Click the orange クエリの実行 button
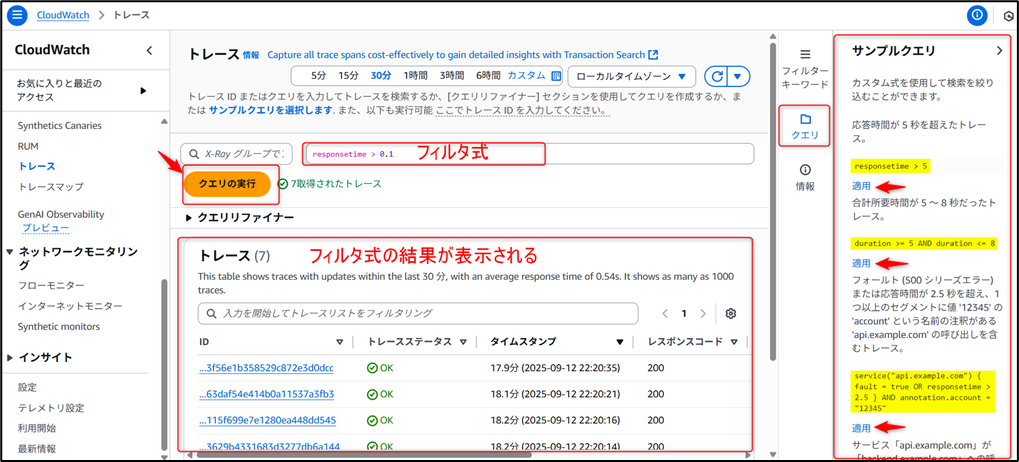The width and height of the screenshot is (1019, 462). [x=226, y=183]
